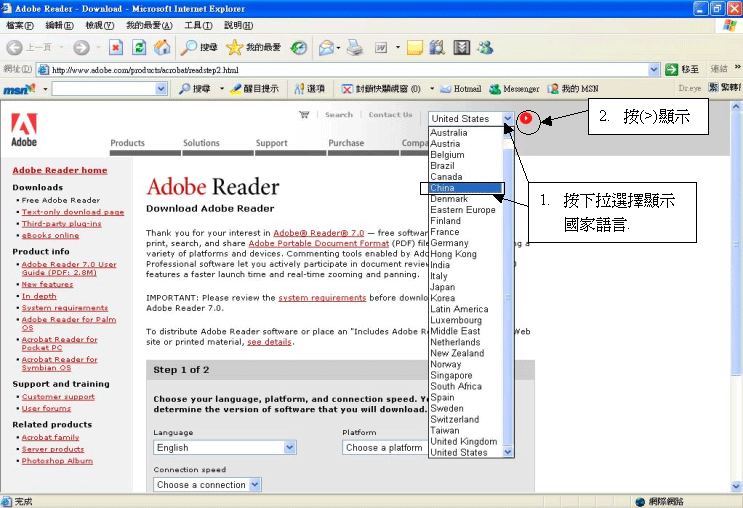Click the Products navigation tab
The height and width of the screenshot is (508, 743).
pos(127,143)
